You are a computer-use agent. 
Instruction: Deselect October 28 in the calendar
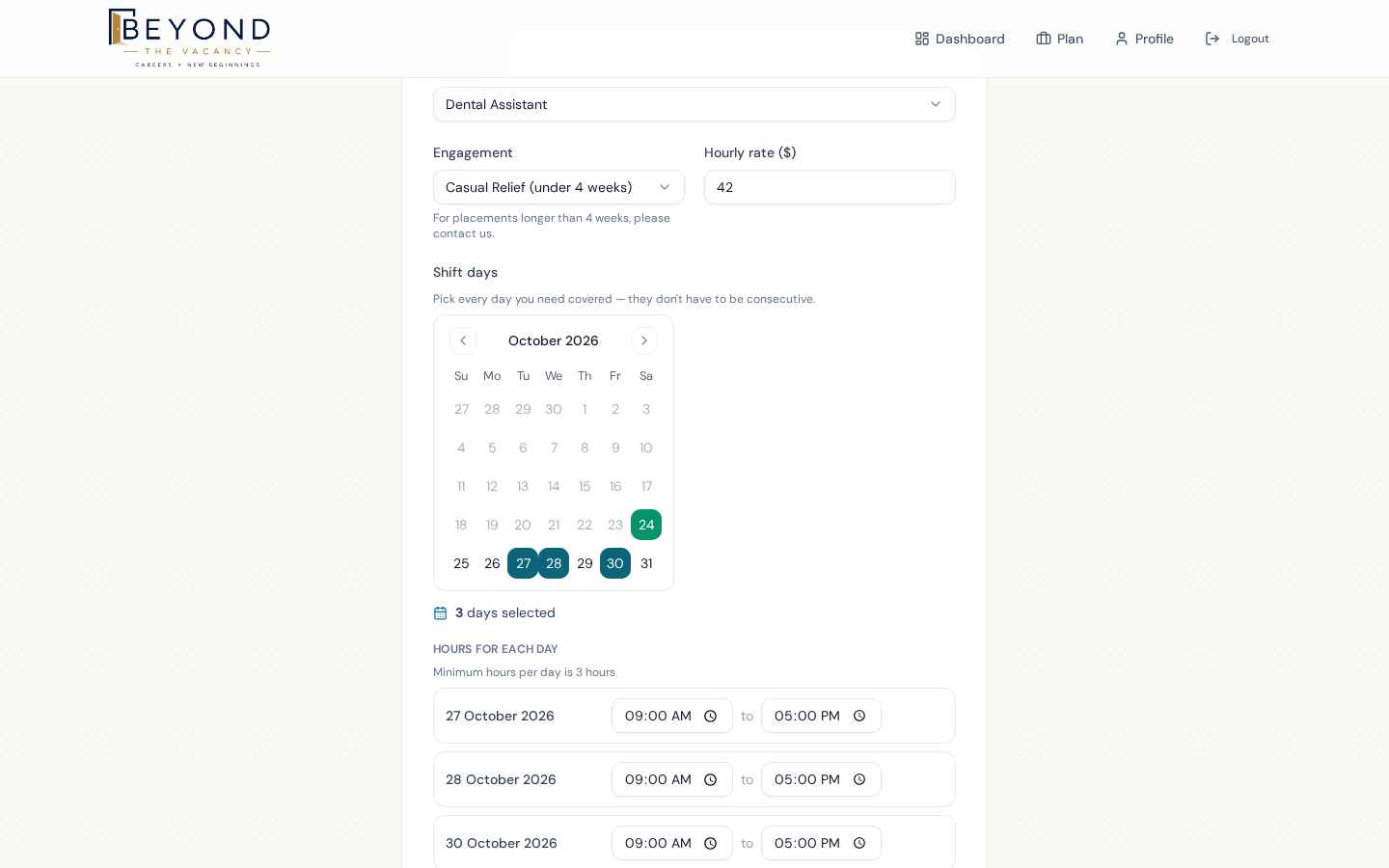[554, 563]
